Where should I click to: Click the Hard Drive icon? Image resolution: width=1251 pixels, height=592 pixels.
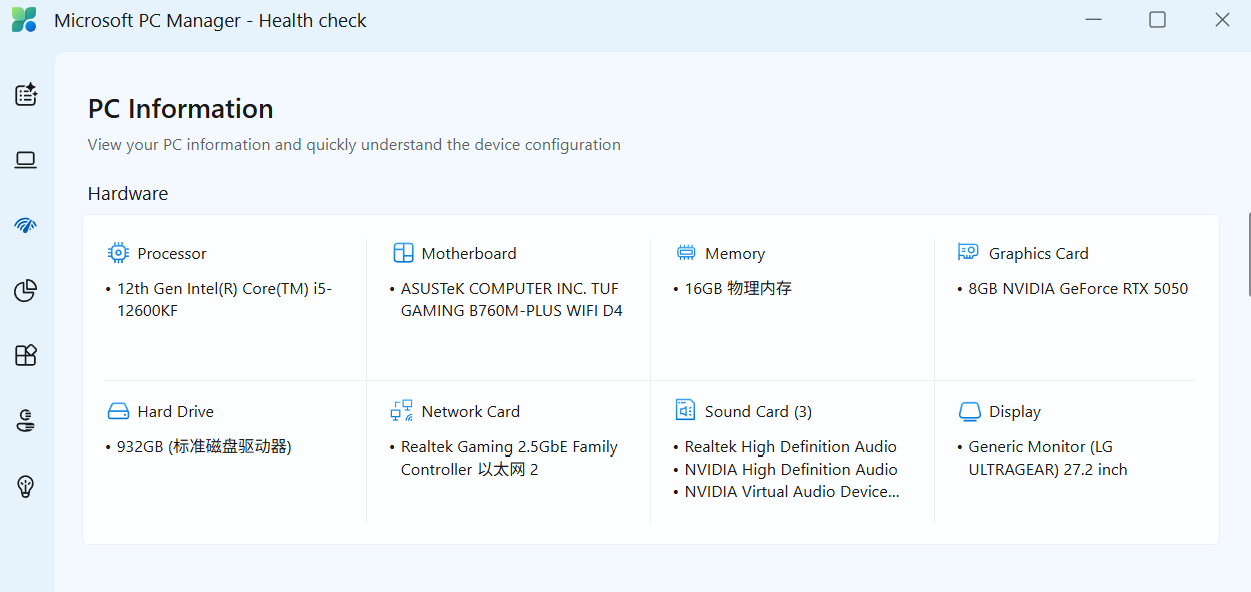[118, 411]
